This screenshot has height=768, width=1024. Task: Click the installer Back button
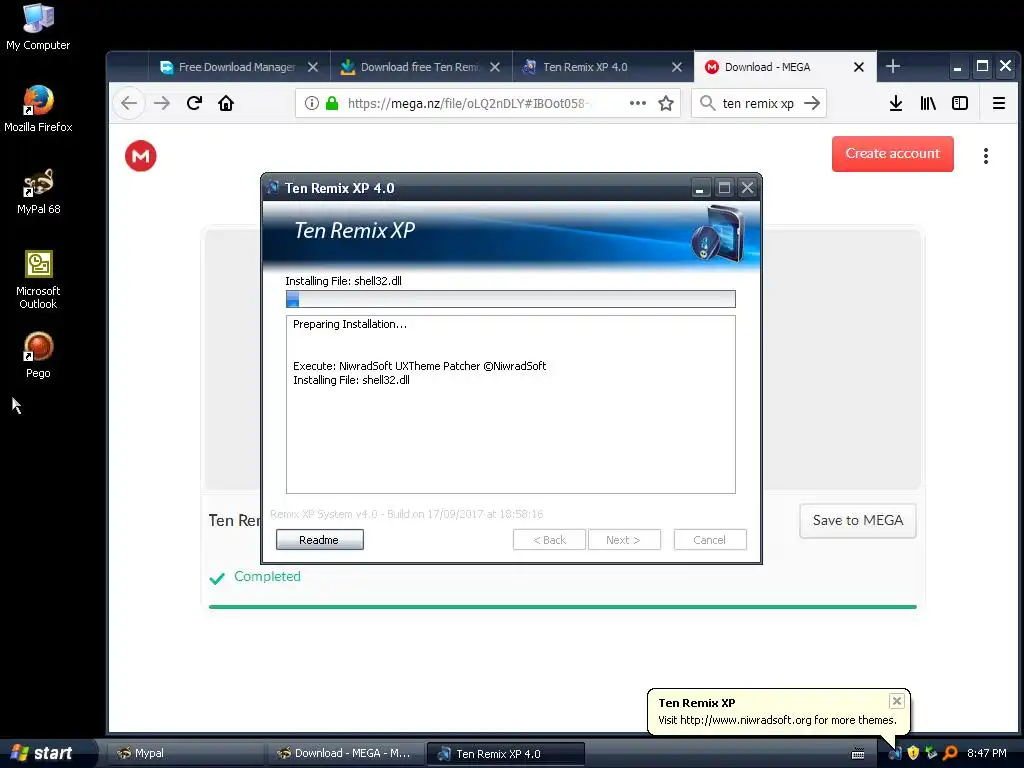pos(549,539)
